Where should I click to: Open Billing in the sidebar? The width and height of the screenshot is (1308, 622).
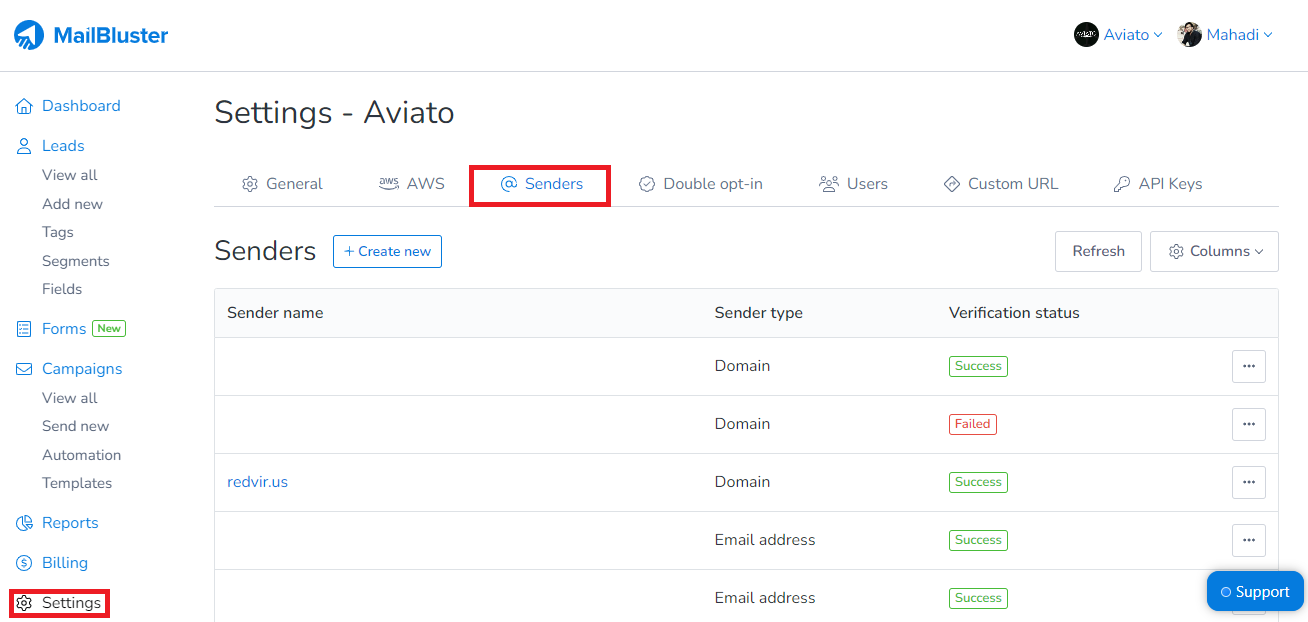coord(65,563)
